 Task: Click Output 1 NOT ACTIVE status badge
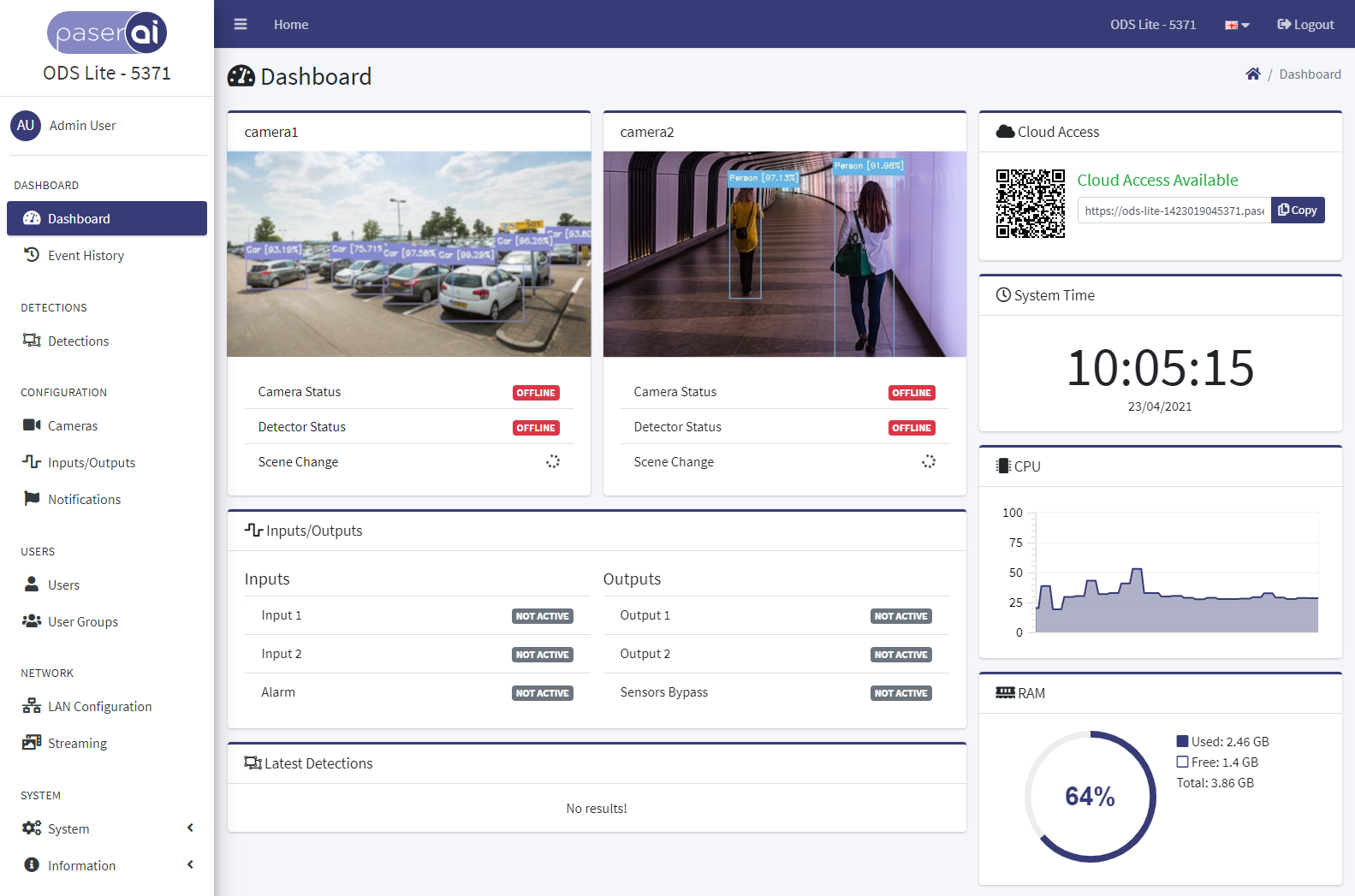coord(900,616)
